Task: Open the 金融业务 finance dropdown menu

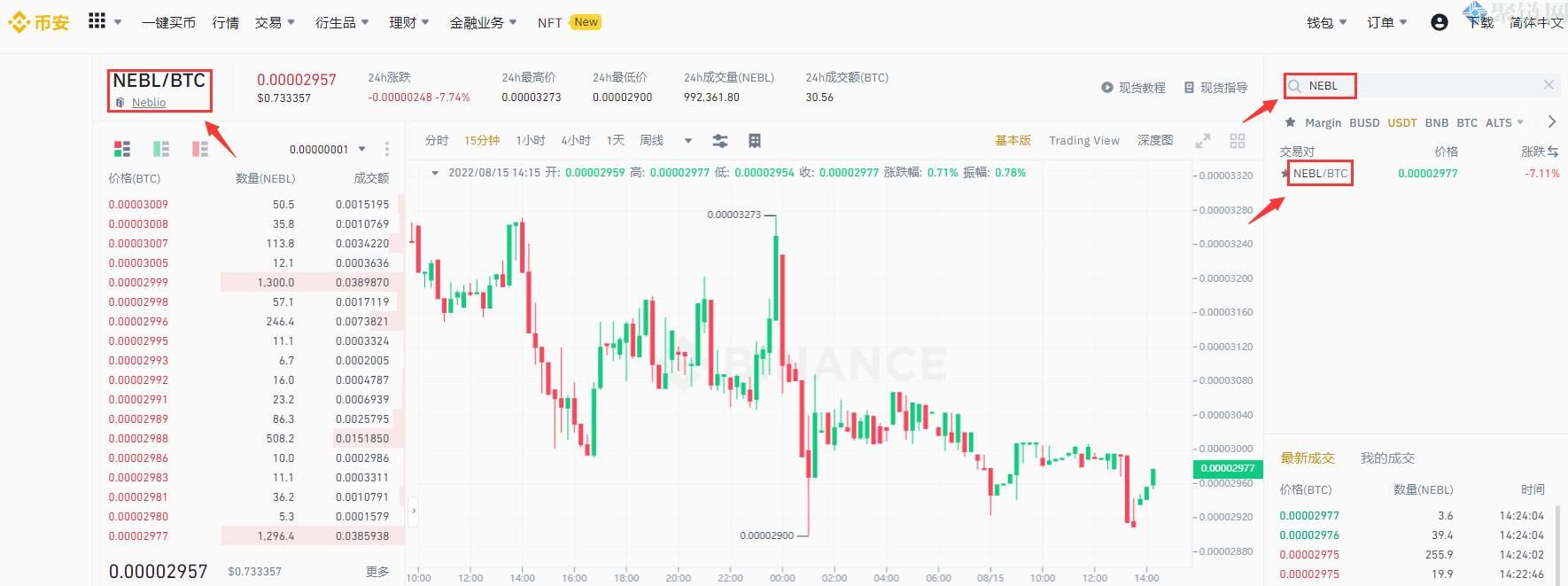Action: coord(483,22)
